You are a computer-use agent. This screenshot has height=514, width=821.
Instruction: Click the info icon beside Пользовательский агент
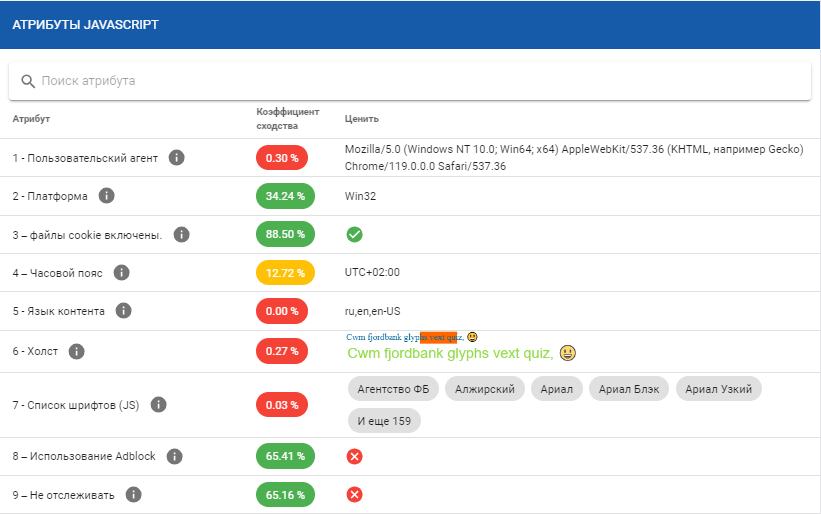(x=177, y=158)
